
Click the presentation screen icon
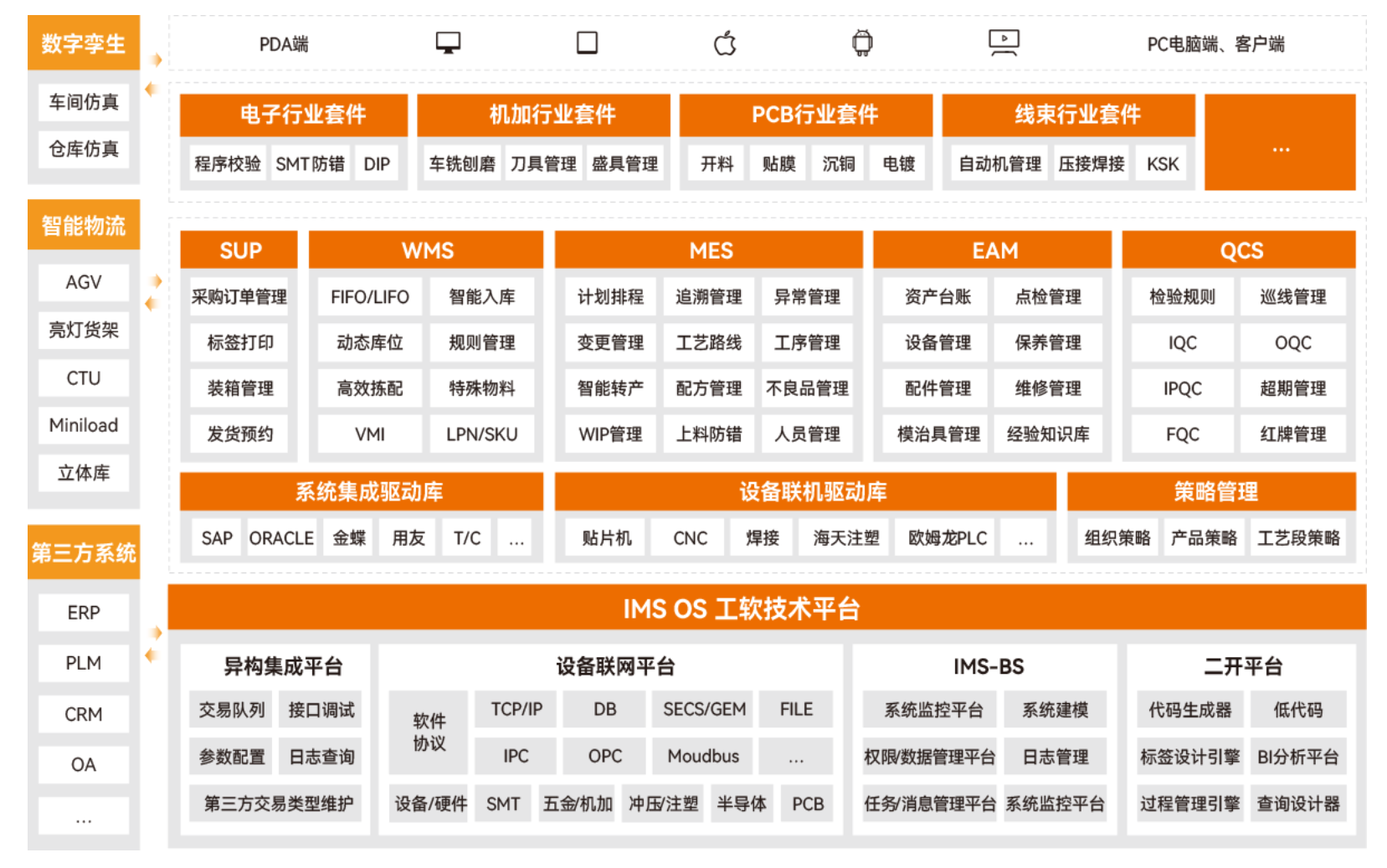[x=1003, y=43]
